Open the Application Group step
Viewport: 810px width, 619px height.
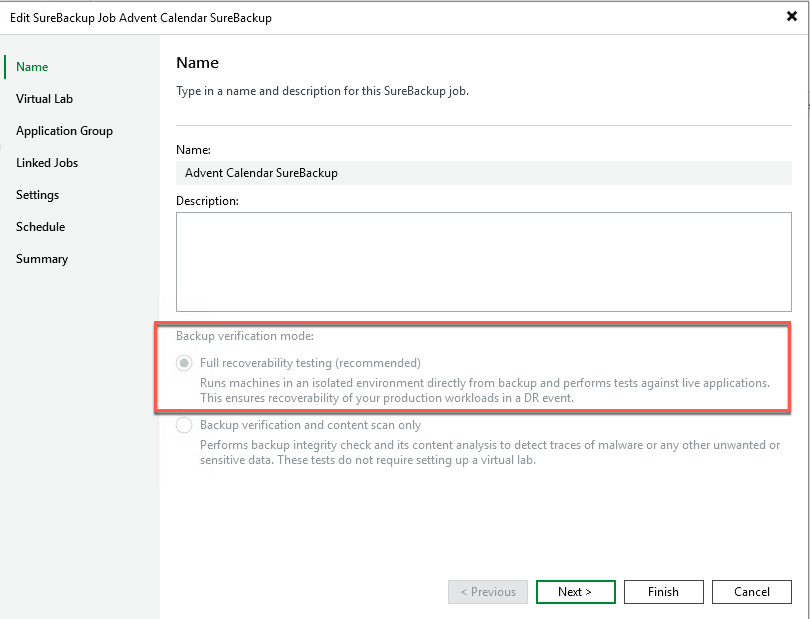click(x=64, y=131)
